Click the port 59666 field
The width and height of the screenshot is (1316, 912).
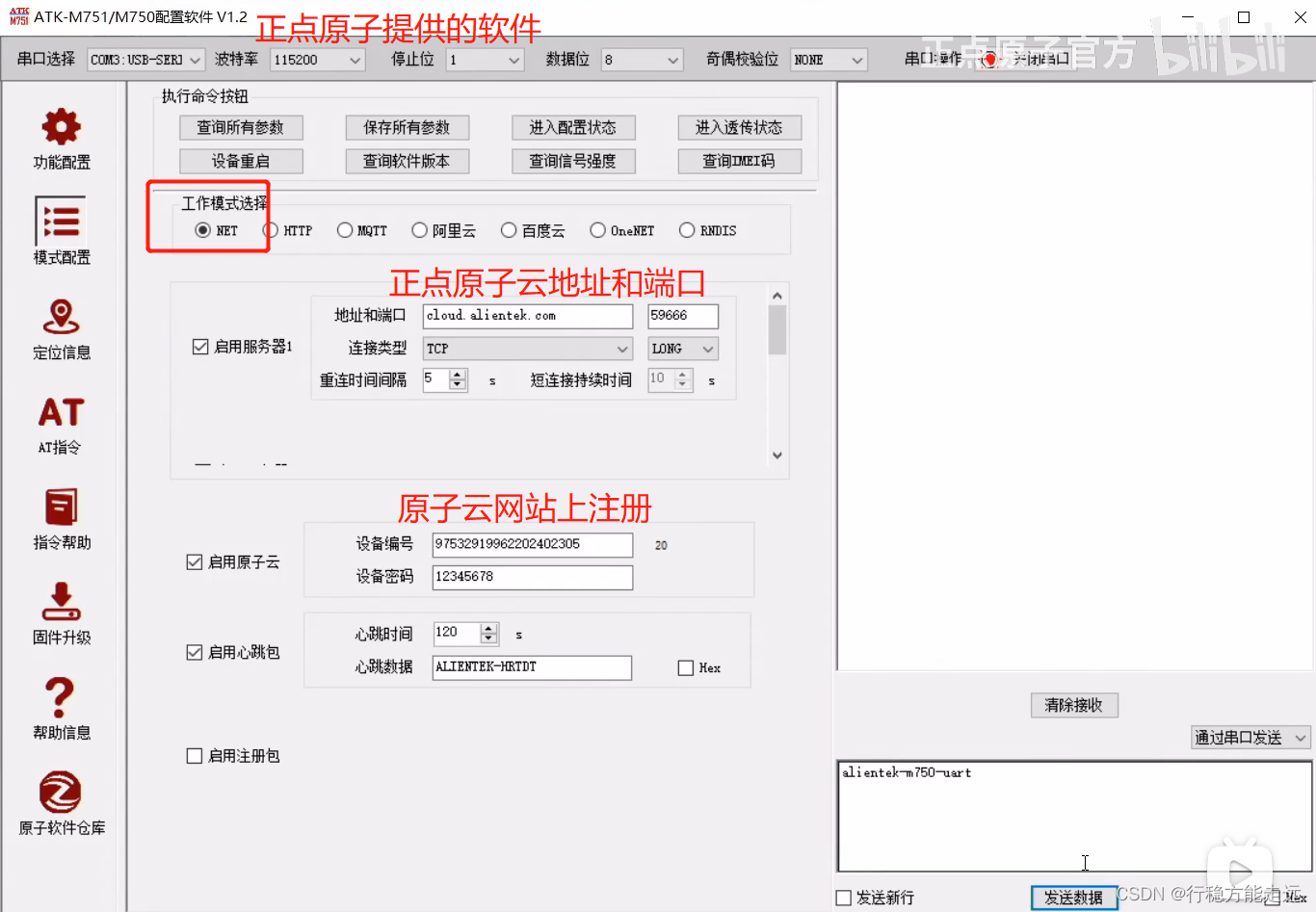click(683, 316)
